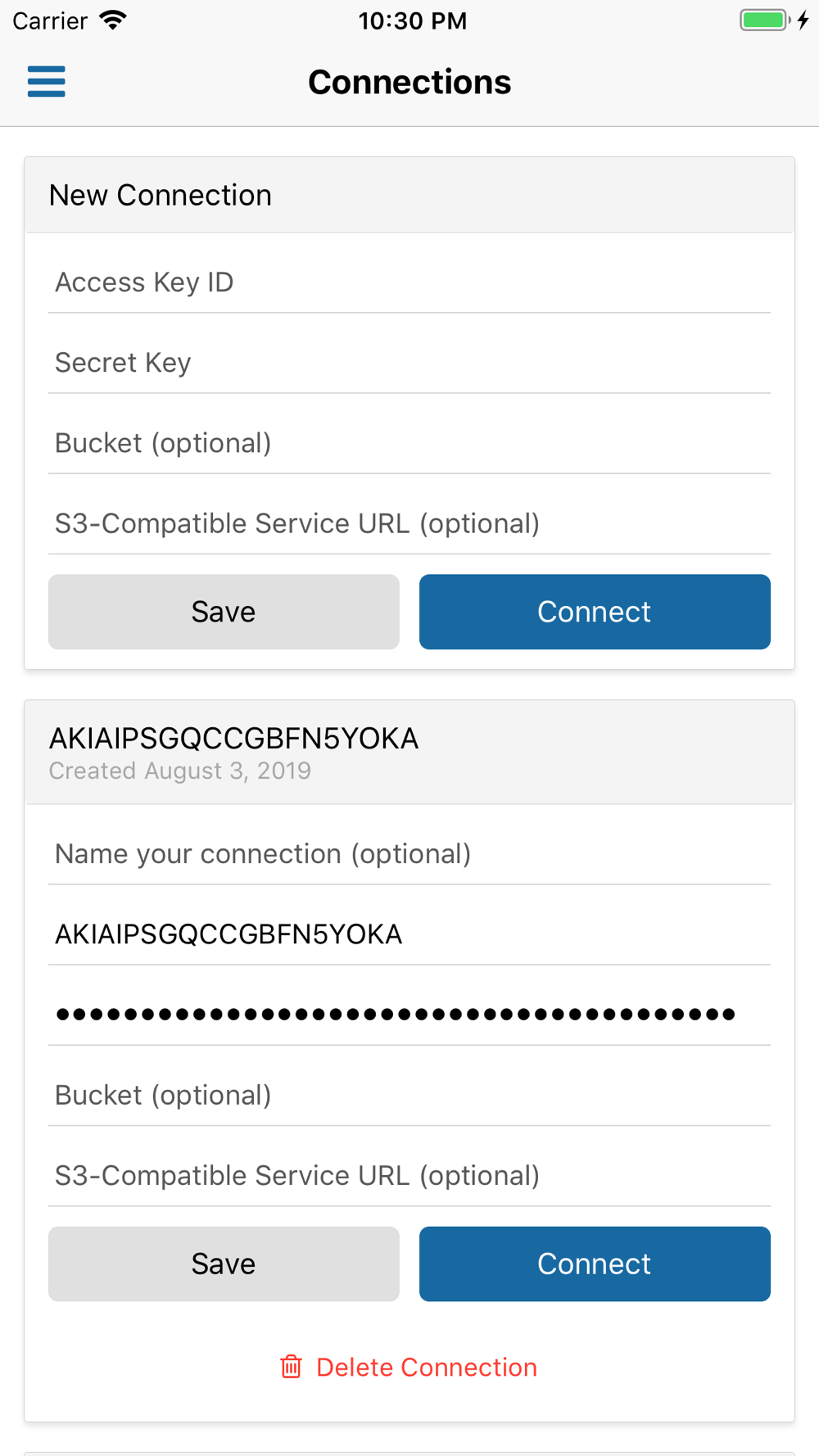
Task: Tap the battery indicator icon
Action: (765, 20)
